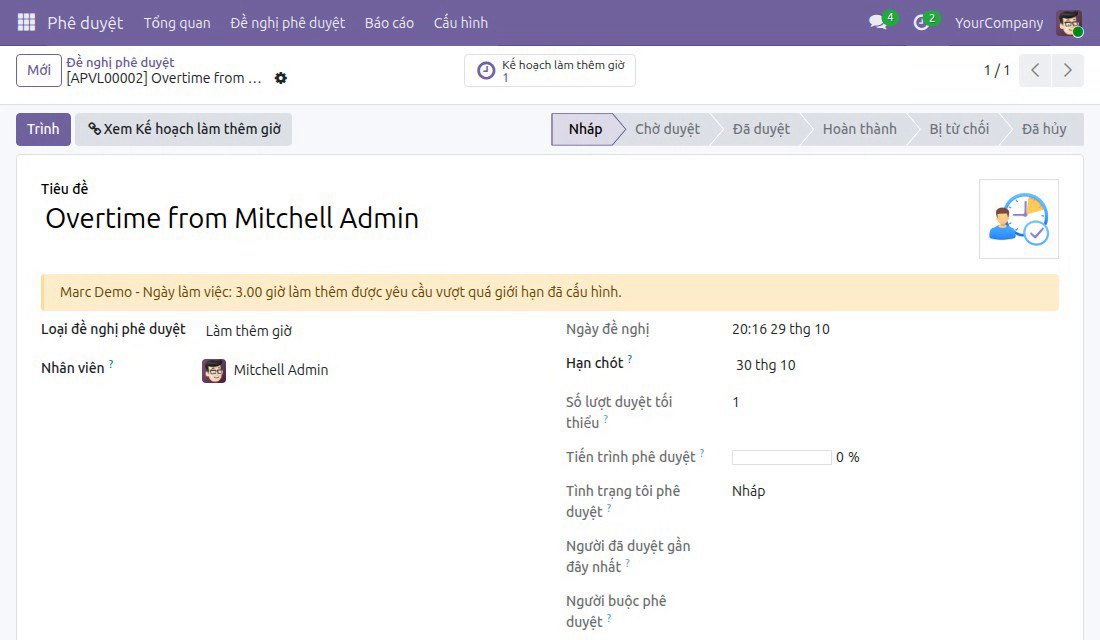Click the Trình submit button
Screen dimensions: 1100x640
pos(43,129)
